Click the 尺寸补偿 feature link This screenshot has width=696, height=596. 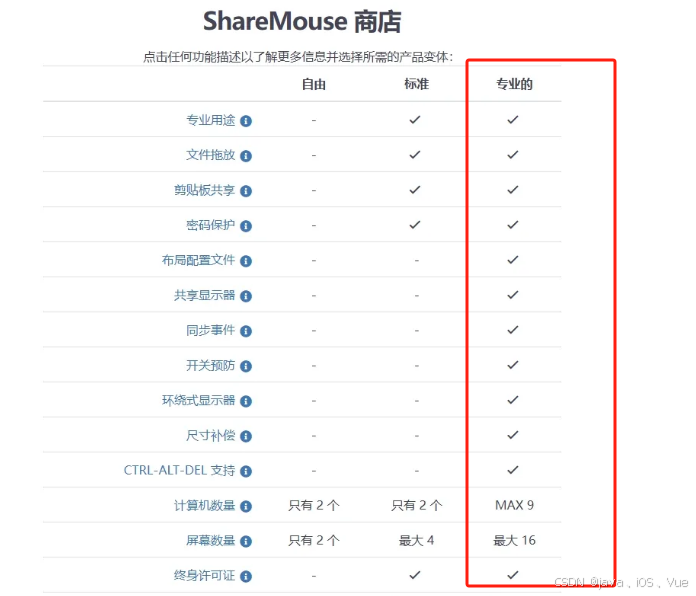(210, 435)
